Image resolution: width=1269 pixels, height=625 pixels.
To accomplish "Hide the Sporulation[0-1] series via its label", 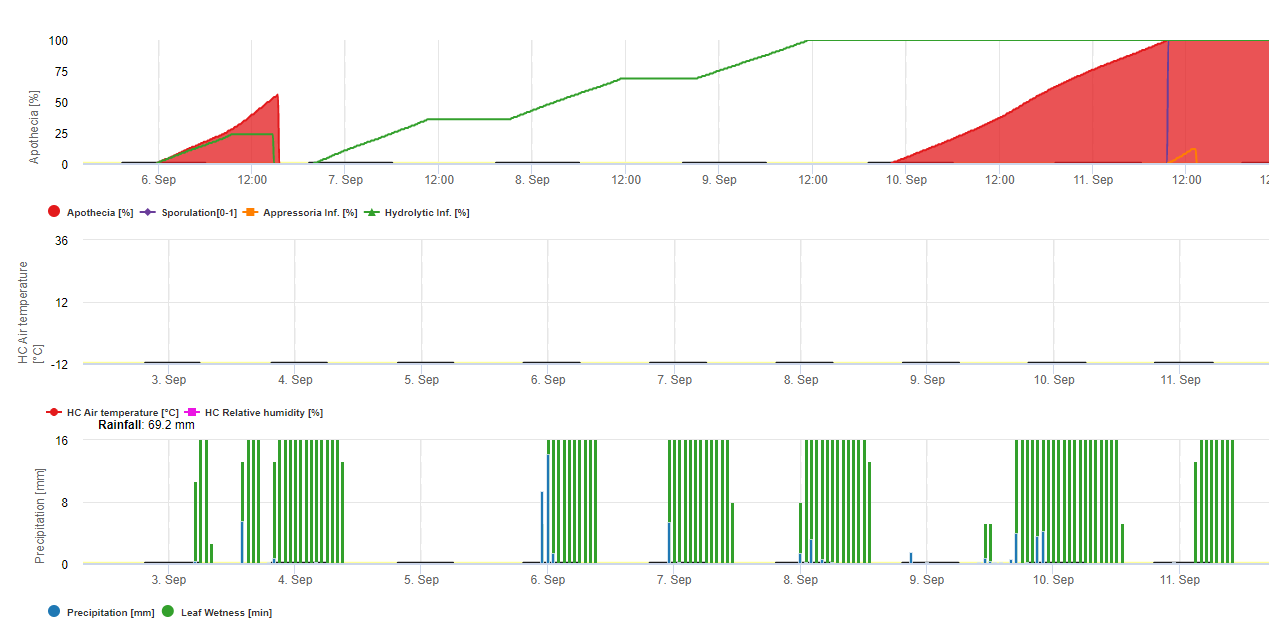I will pyautogui.click(x=199, y=213).
